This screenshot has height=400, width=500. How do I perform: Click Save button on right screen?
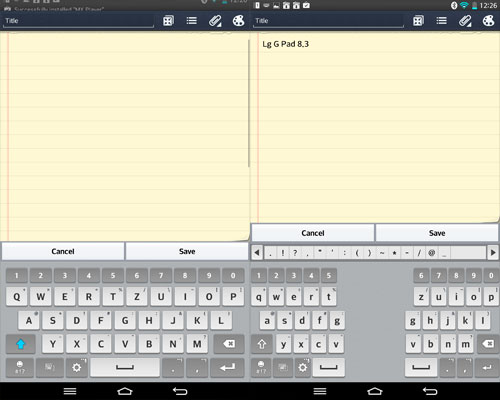[437, 233]
